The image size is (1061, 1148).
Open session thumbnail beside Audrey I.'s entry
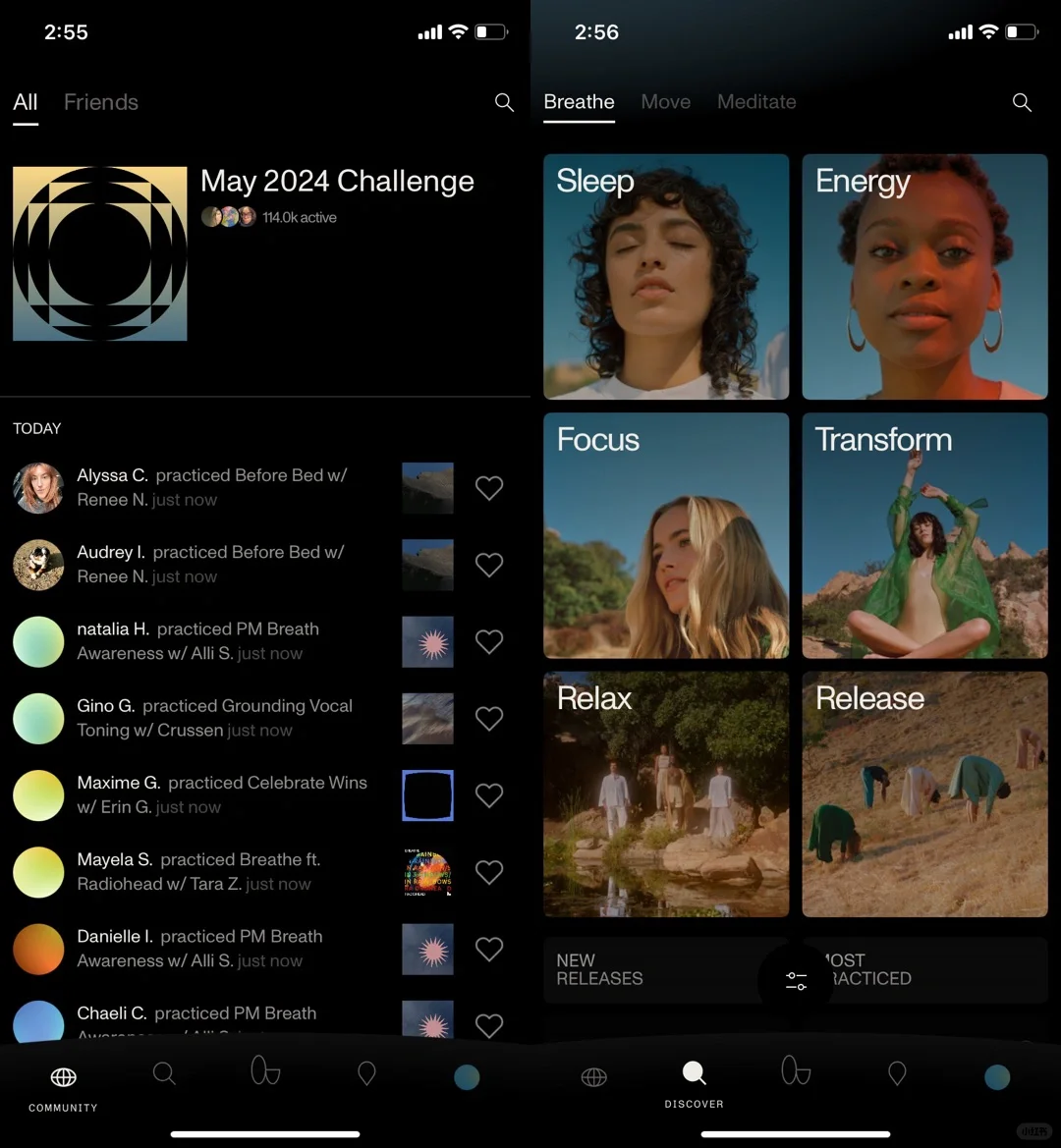pyautogui.click(x=427, y=565)
